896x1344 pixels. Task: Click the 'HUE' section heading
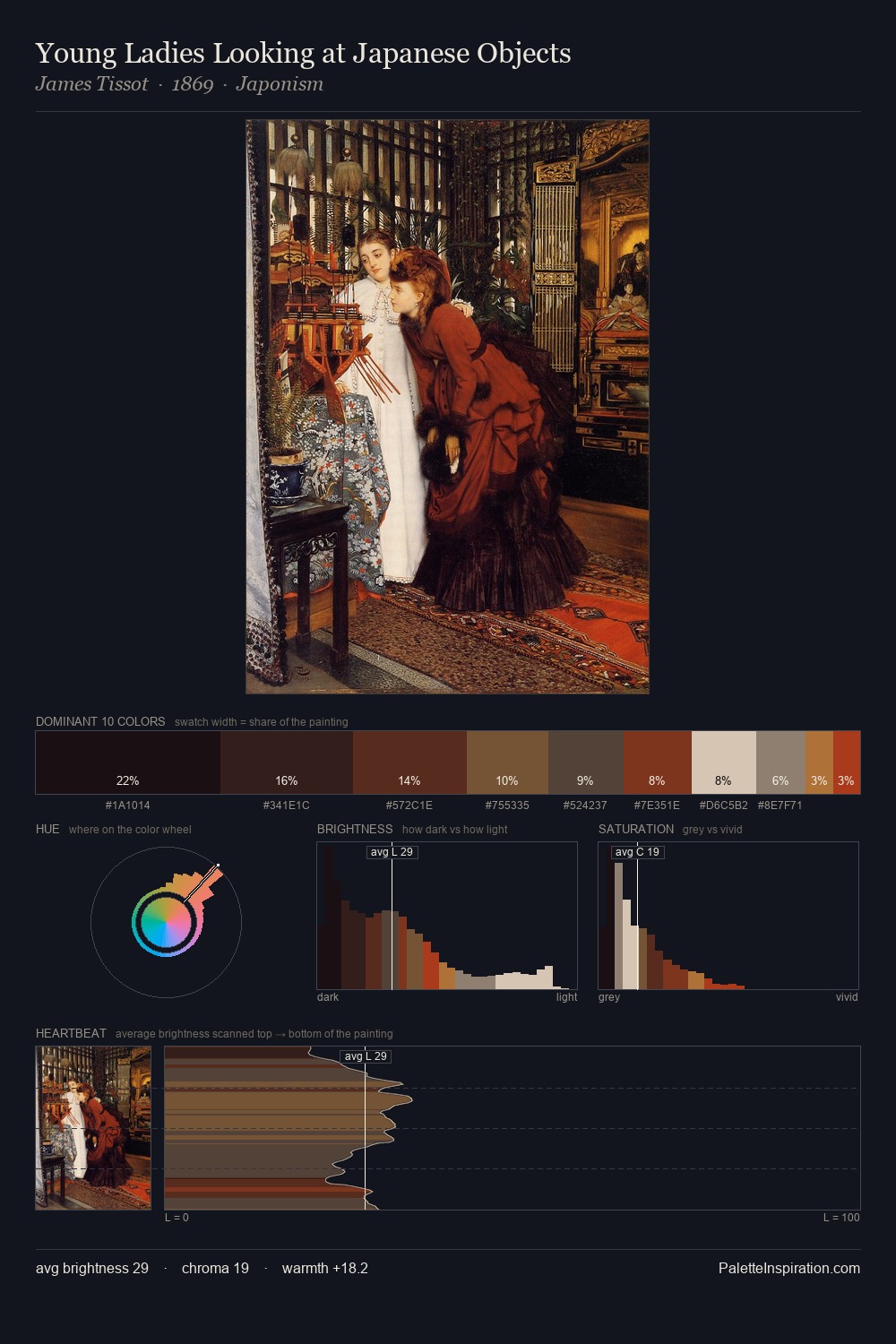[47, 829]
